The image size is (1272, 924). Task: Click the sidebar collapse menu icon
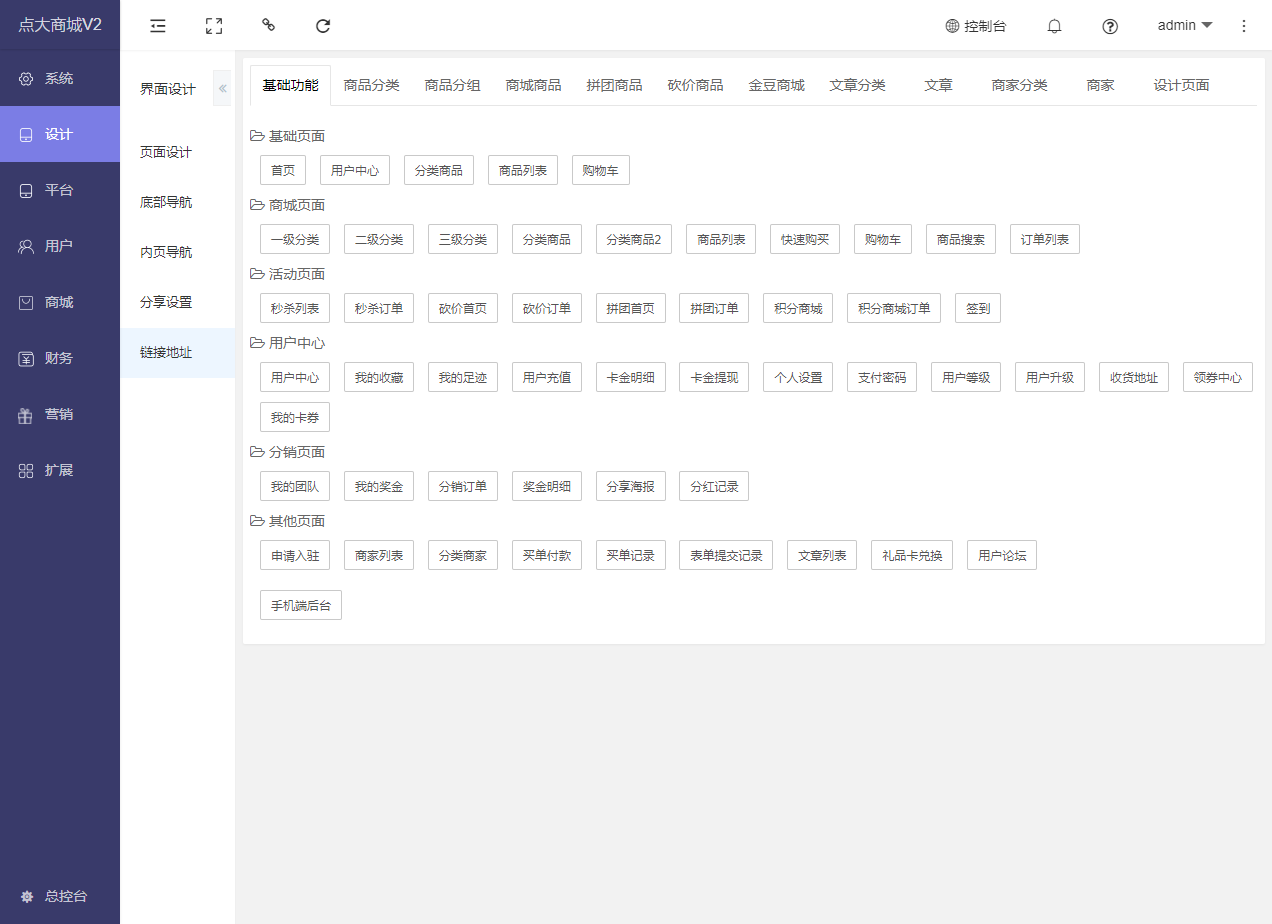[158, 26]
